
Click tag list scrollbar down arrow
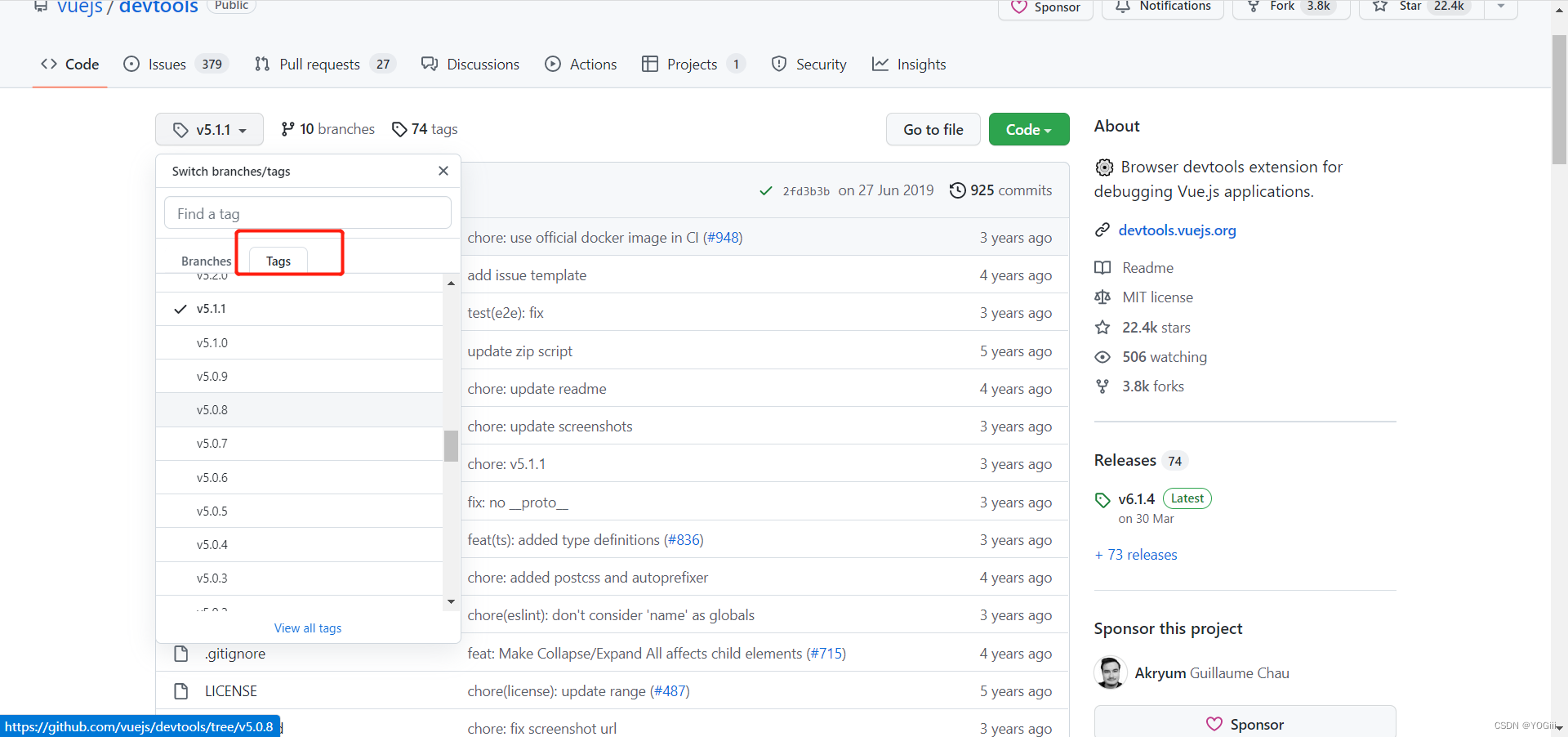[451, 601]
